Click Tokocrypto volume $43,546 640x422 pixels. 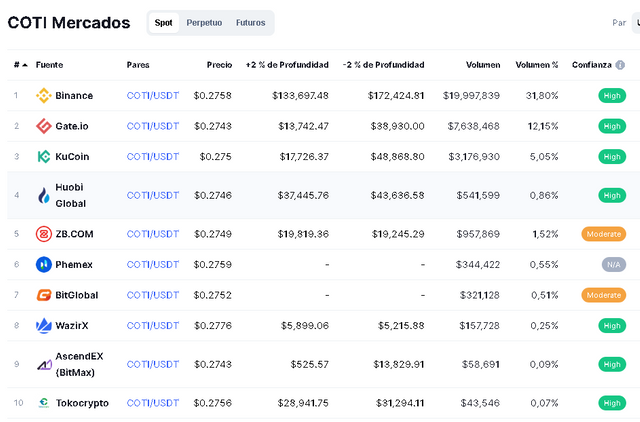480,403
